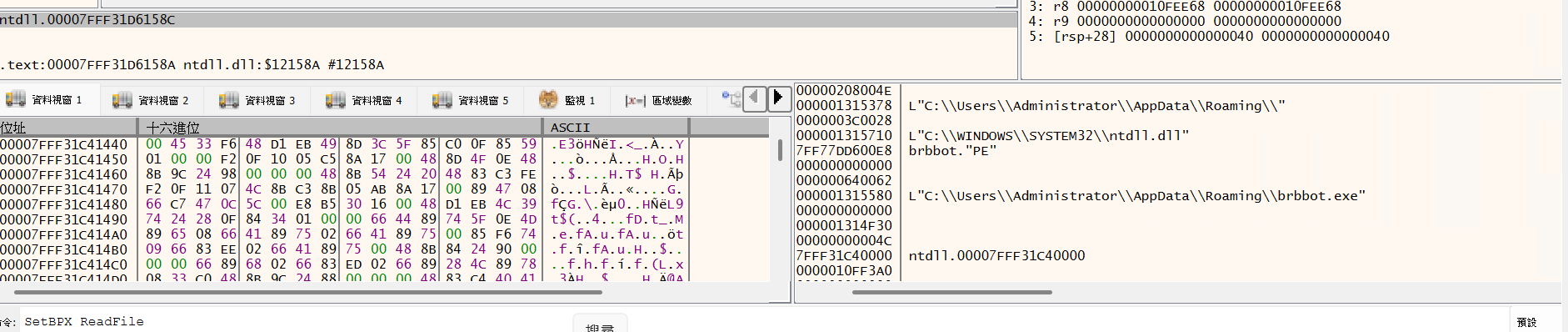1568x332 pixels.
Task: Click stack string ending in Roaming\\"
Action: (x=1096, y=106)
